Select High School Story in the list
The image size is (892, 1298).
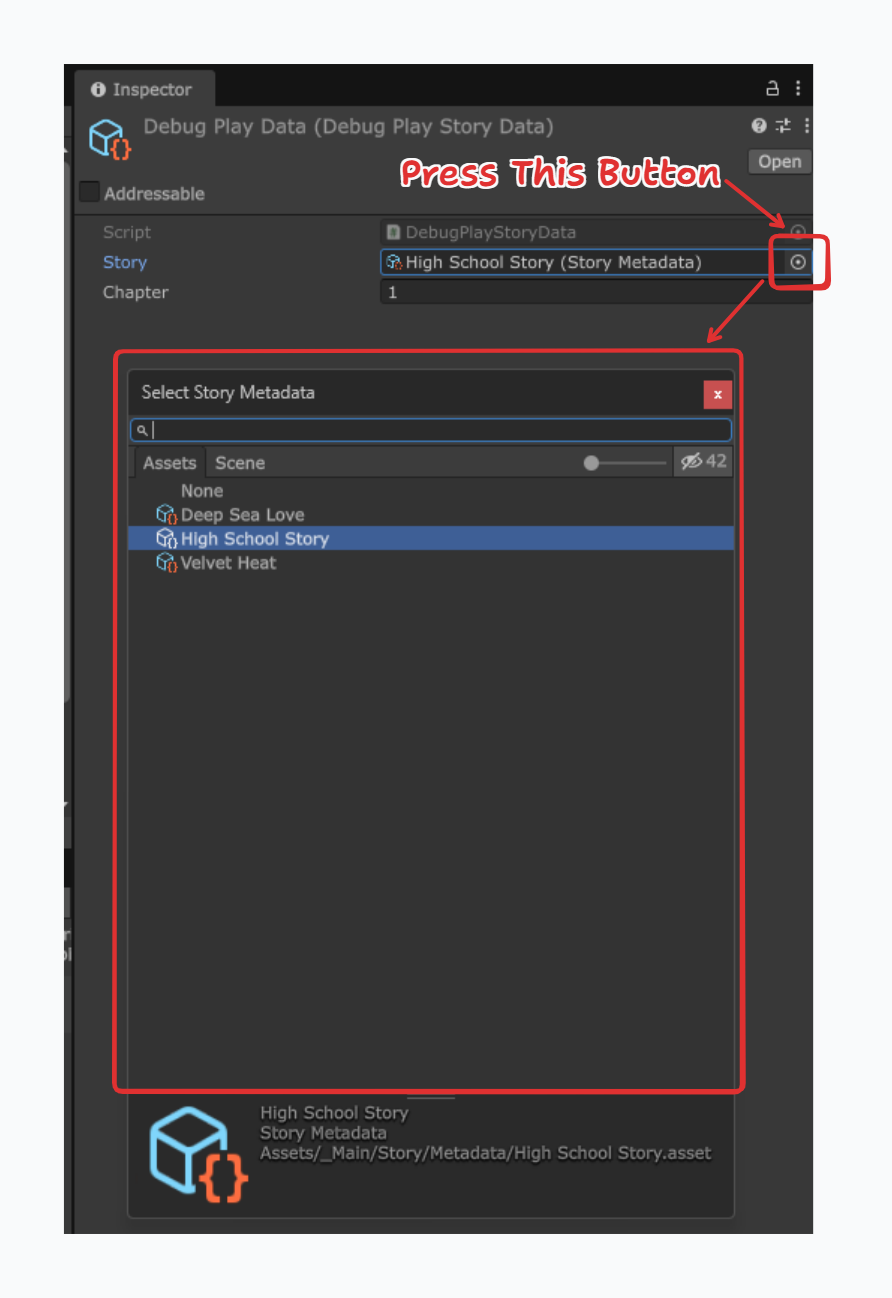click(254, 539)
